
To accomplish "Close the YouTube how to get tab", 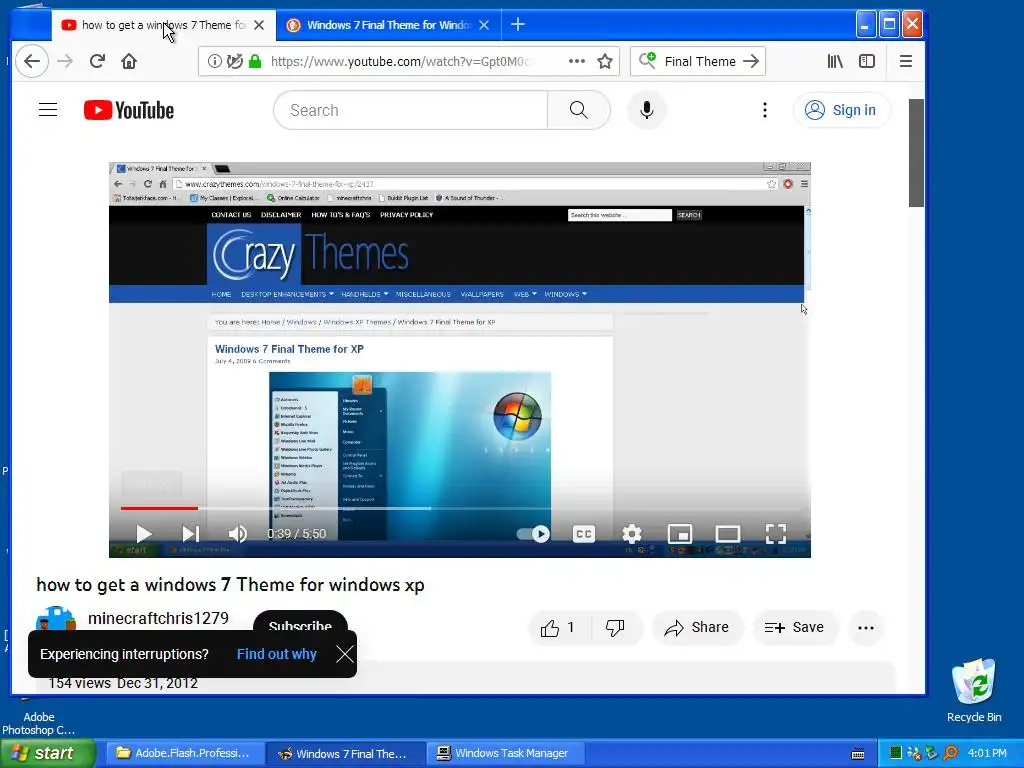I will coord(259,25).
